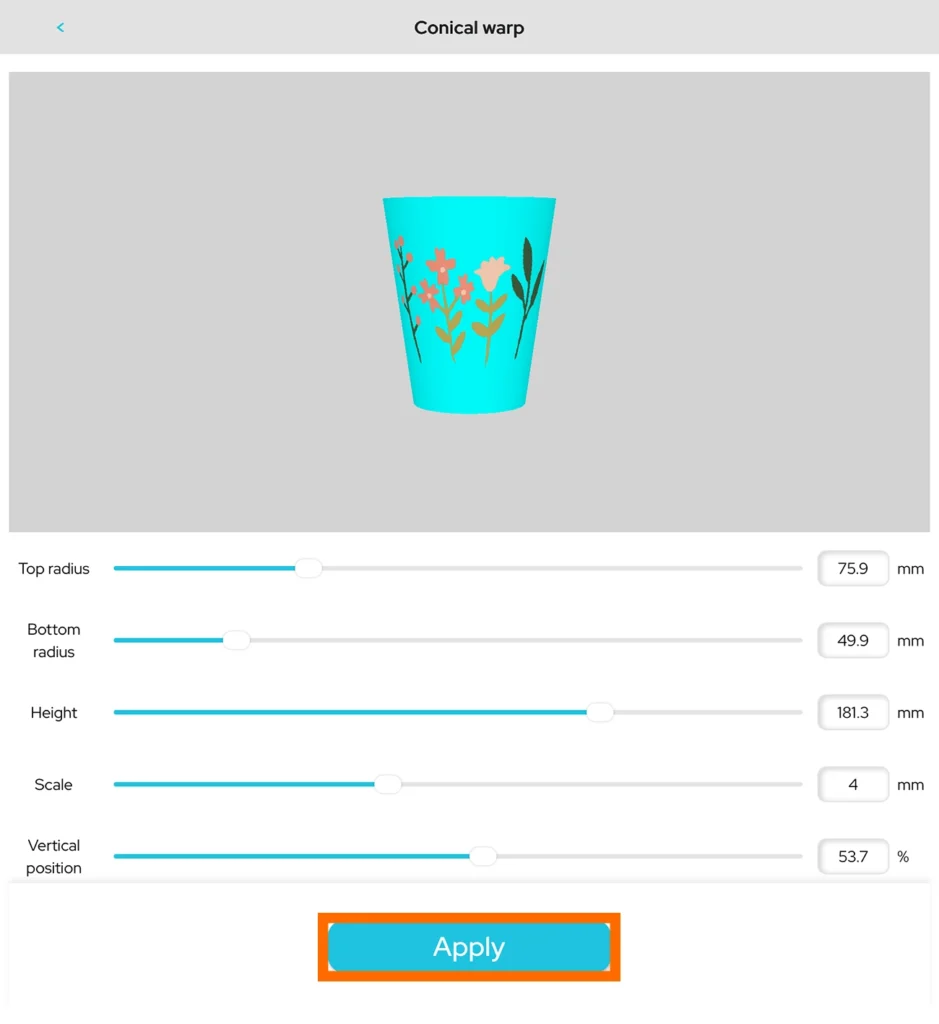The image size is (939, 1024).
Task: Click the Top radius slider handle
Action: coord(308,568)
